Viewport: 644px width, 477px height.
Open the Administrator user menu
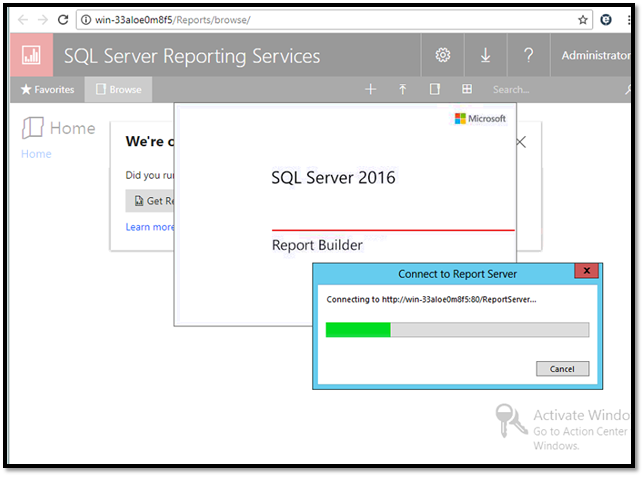[x=595, y=56]
